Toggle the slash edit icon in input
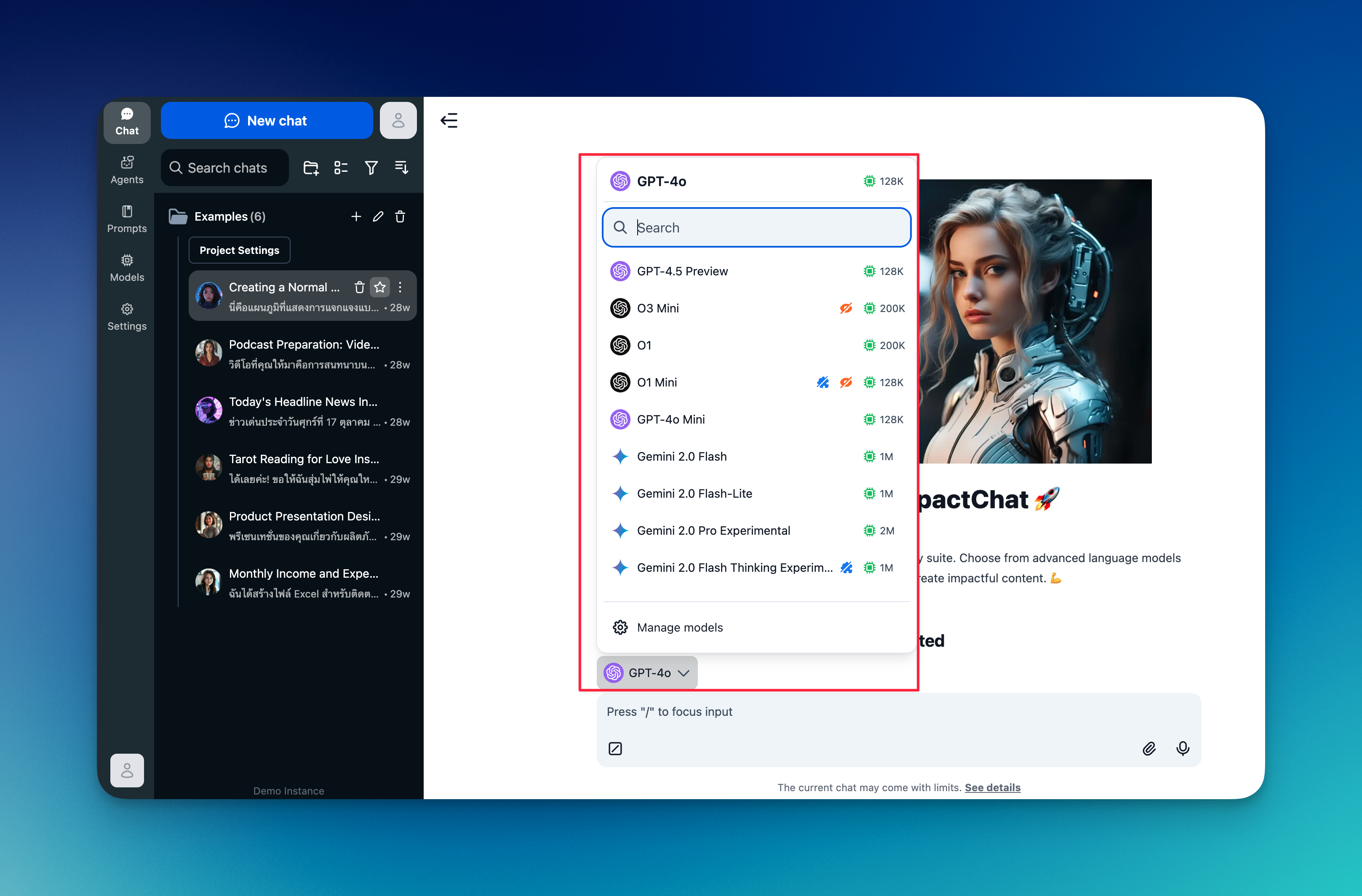Image resolution: width=1362 pixels, height=896 pixels. point(615,748)
